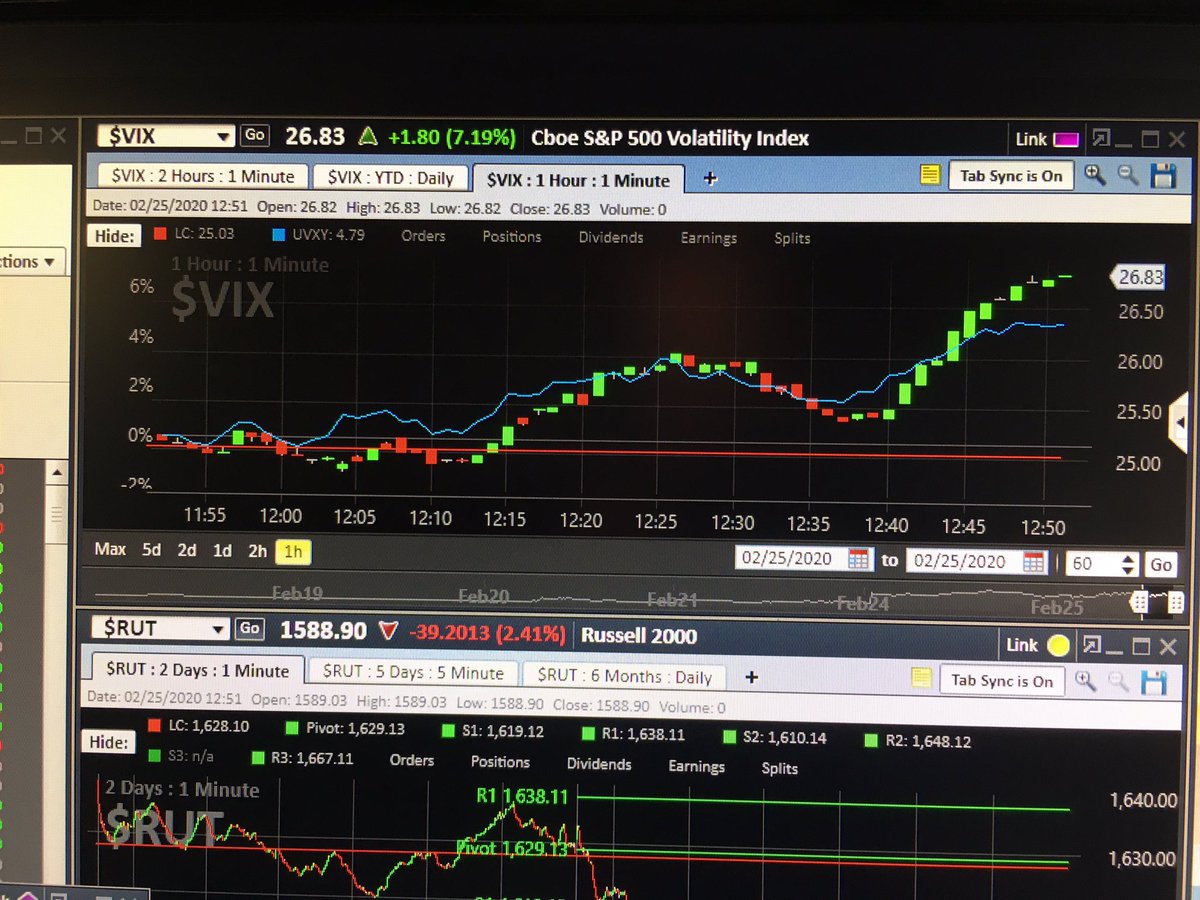Select the 1d time range
1200x900 pixels.
click(x=222, y=550)
